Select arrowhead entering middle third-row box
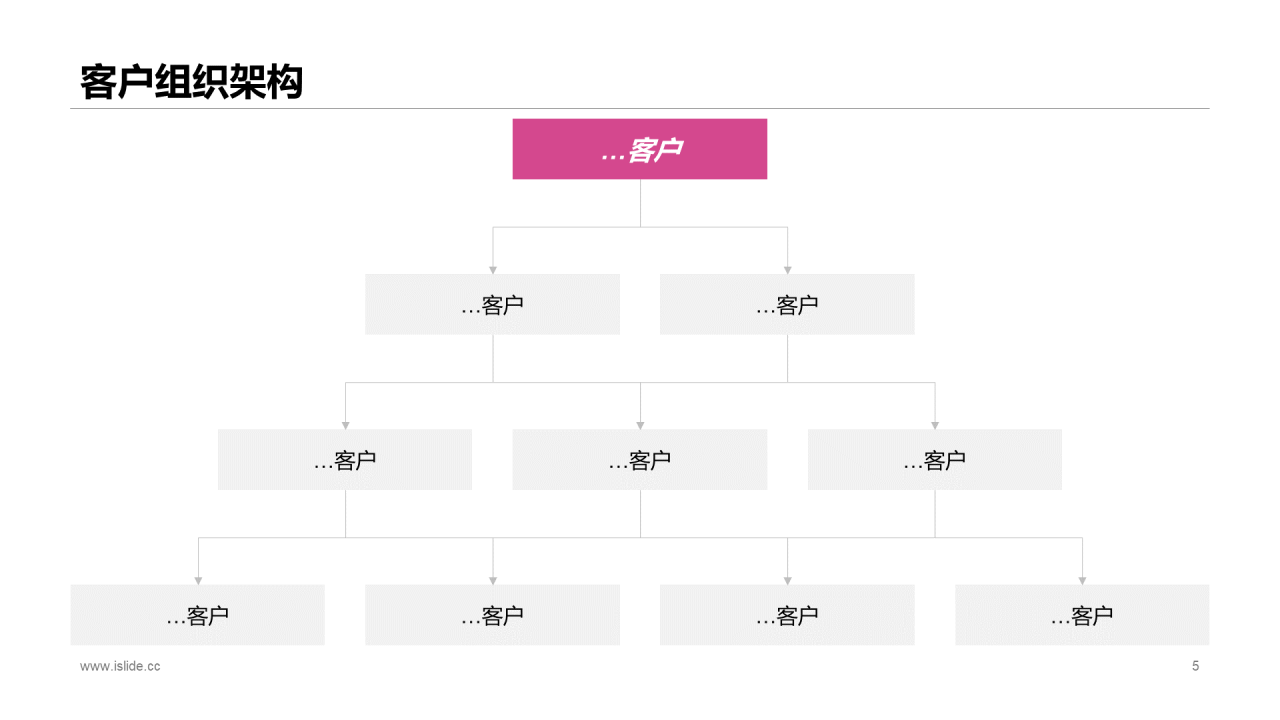 (640, 425)
